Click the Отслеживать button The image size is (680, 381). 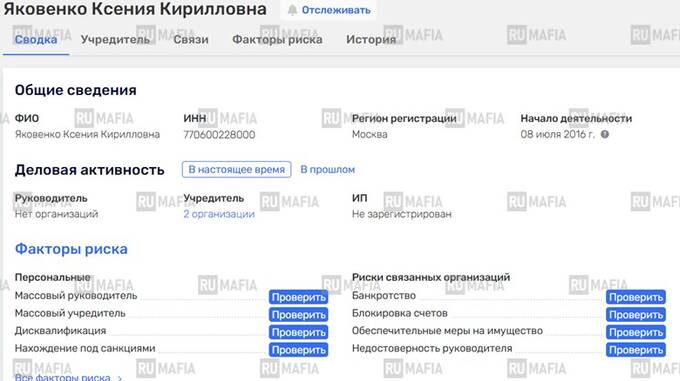[328, 10]
